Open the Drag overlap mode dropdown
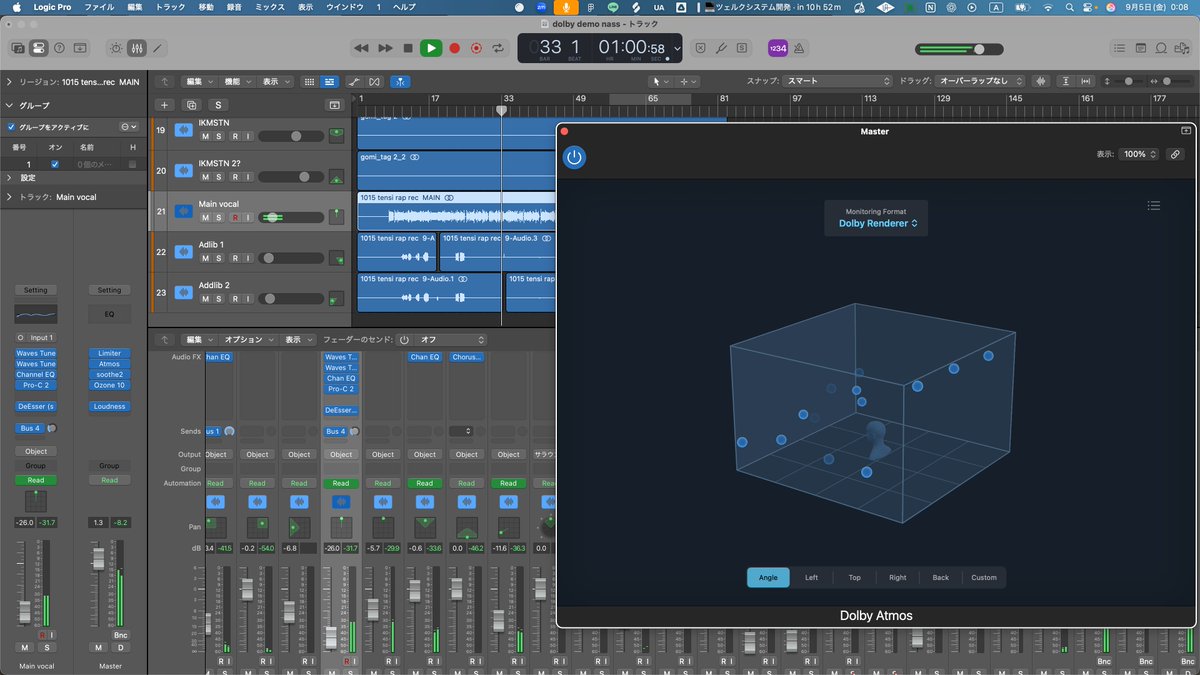Image resolution: width=1200 pixels, height=675 pixels. (981, 81)
